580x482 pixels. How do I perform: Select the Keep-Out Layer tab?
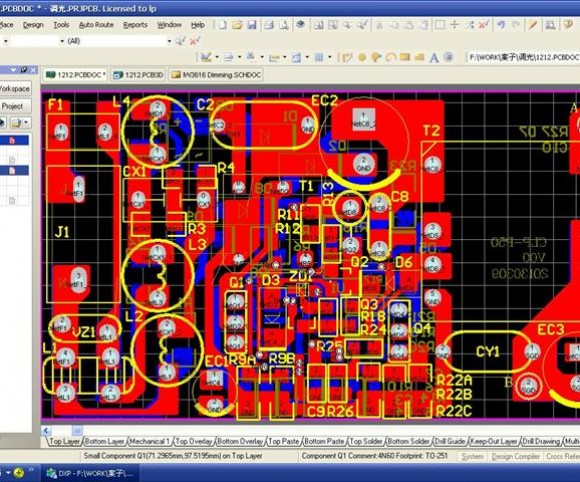(494, 441)
